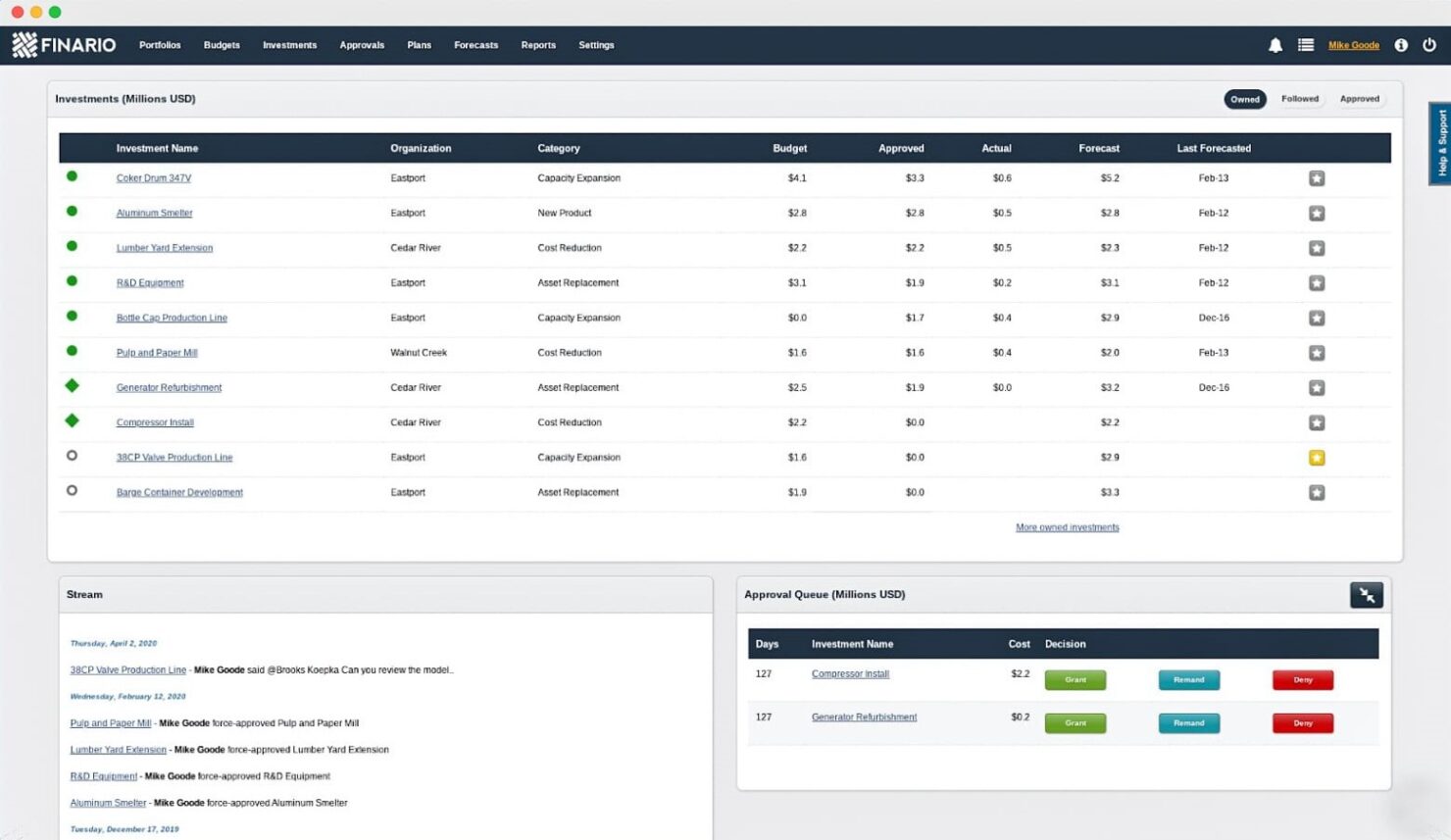
Task: Grant approval for Compressor Install
Action: (1076, 679)
